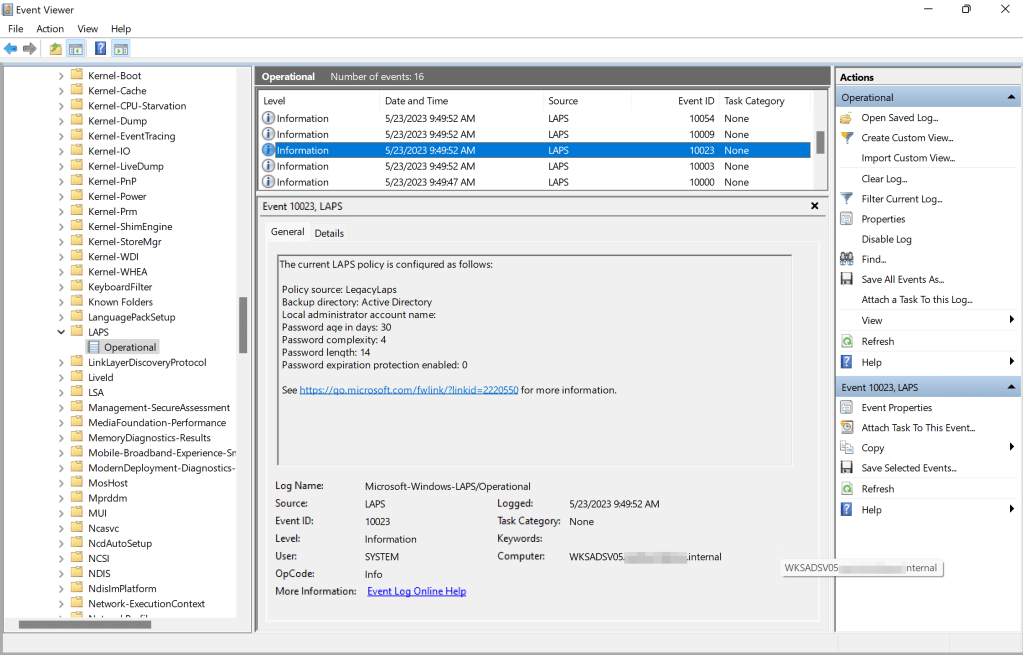Collapse the LAPS folder in the tree

coord(61,332)
